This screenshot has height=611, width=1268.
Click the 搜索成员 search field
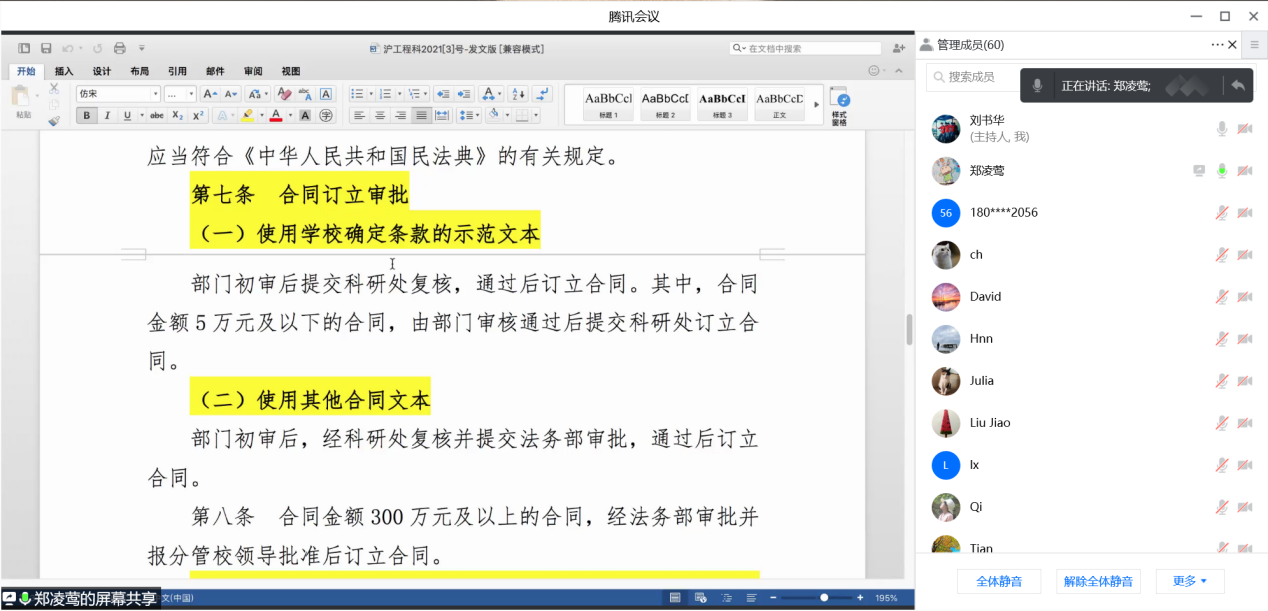[975, 77]
